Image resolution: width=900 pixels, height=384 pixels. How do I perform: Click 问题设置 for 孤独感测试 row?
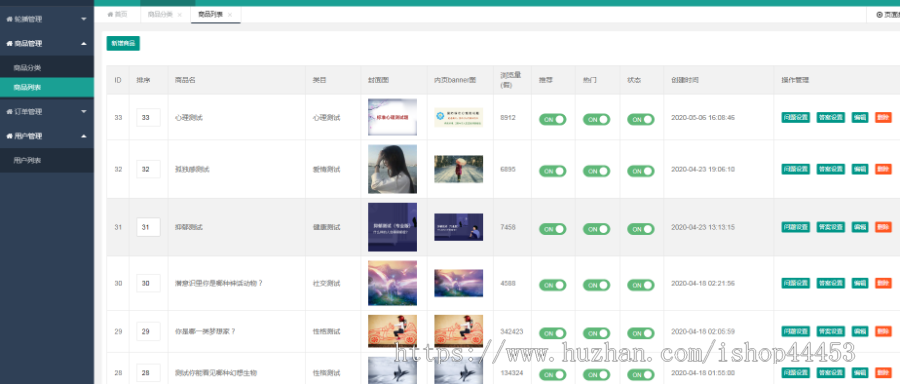pos(796,169)
